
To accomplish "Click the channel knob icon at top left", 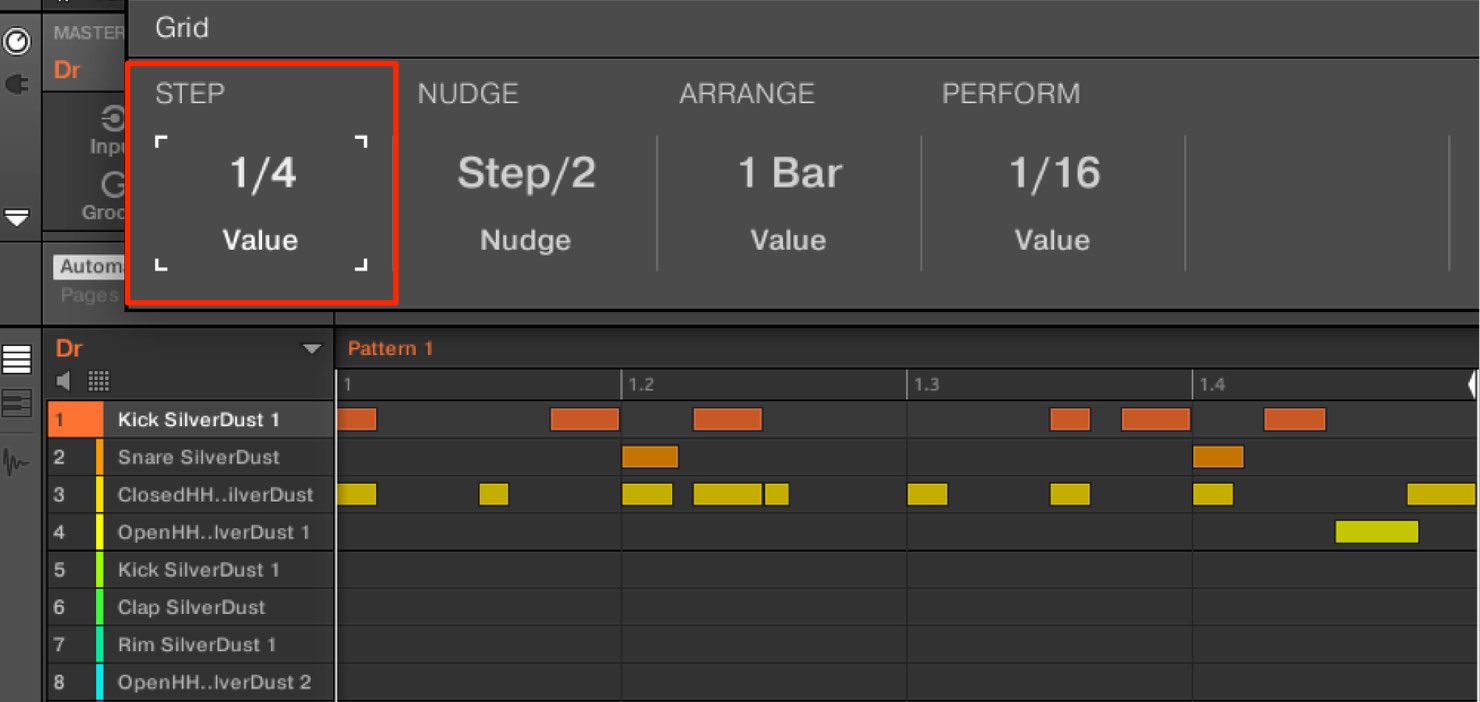I will [x=17, y=42].
